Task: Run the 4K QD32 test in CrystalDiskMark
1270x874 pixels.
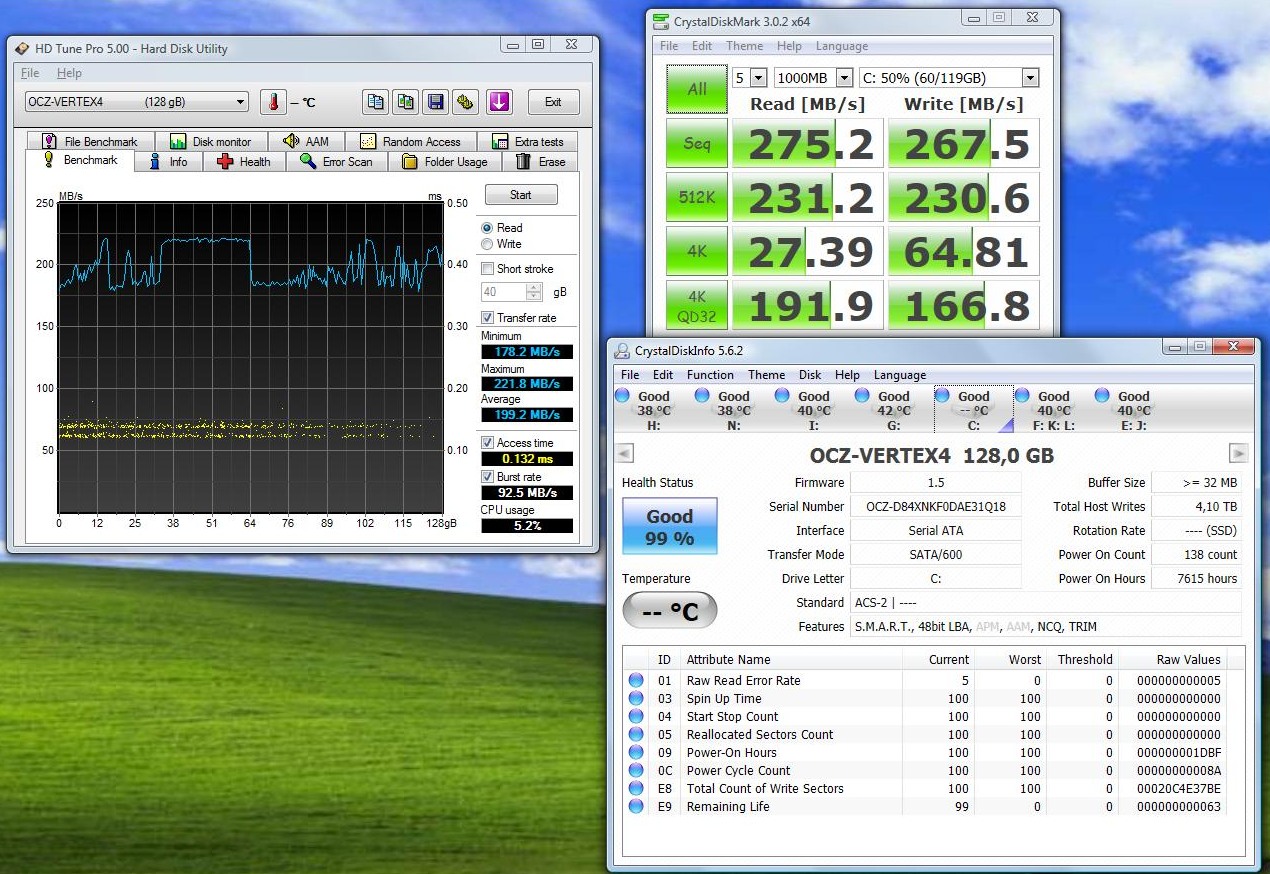Action: click(x=697, y=305)
